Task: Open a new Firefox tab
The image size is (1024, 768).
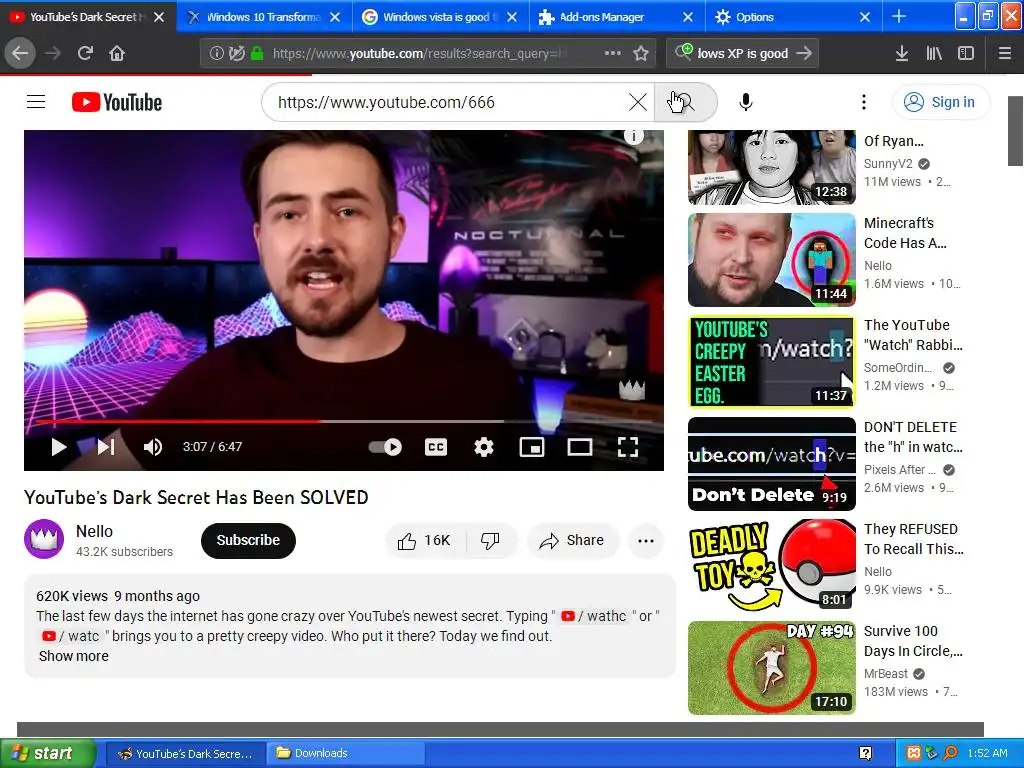Action: [x=899, y=17]
